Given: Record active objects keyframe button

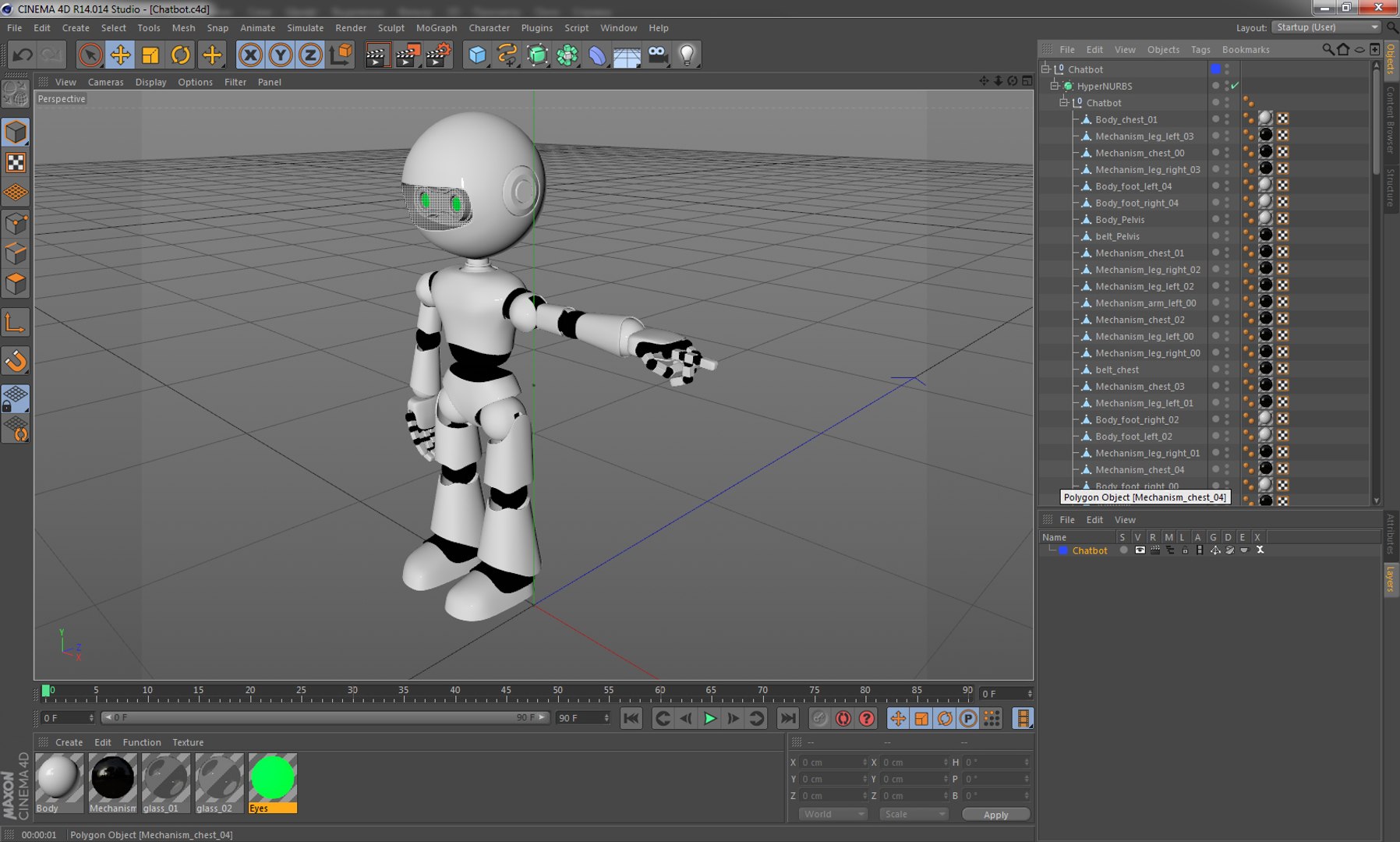Looking at the screenshot, I should pos(818,719).
